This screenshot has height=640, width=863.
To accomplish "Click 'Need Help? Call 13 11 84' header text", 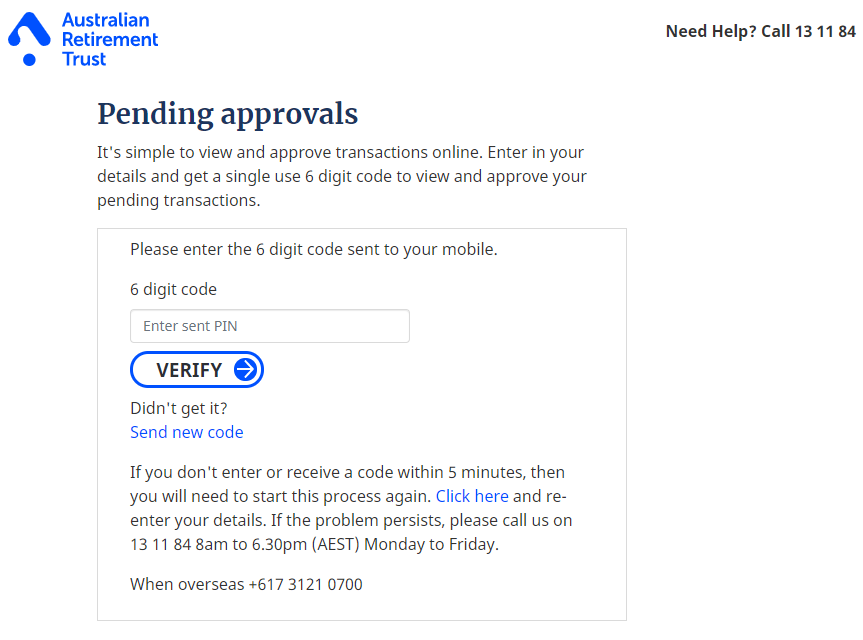I will pos(759,31).
